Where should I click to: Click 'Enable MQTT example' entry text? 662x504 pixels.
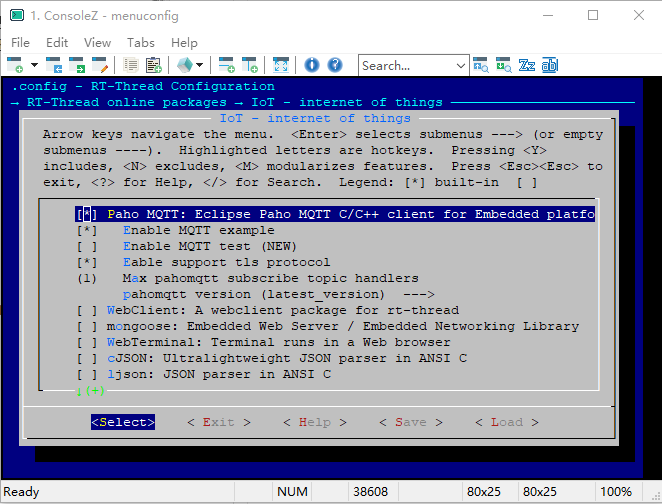point(199,230)
